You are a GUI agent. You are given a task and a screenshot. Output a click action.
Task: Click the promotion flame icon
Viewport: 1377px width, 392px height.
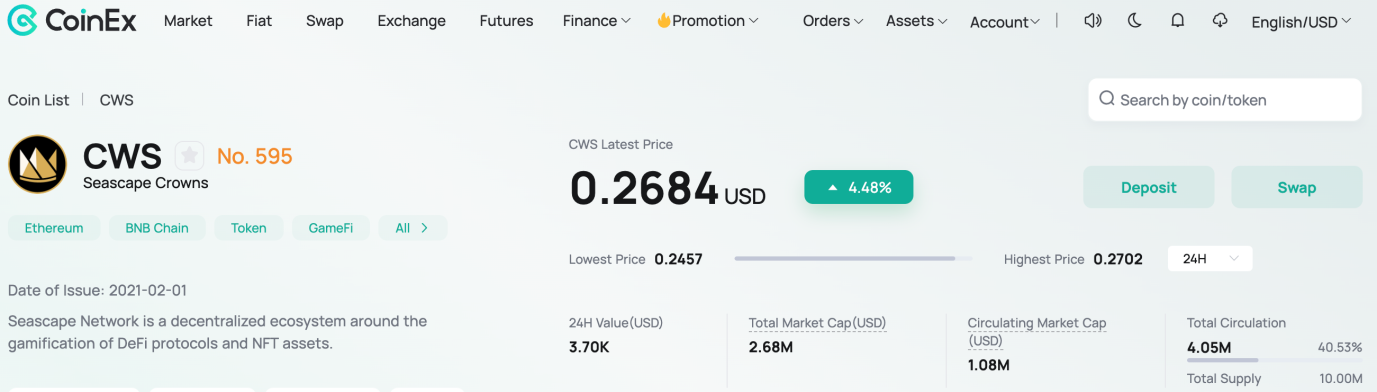coord(664,20)
